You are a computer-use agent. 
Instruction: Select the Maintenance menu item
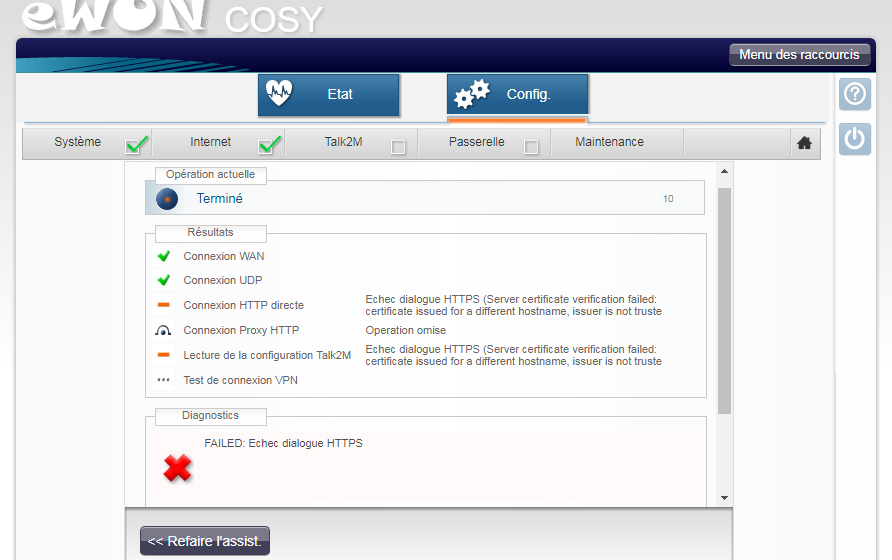point(609,143)
